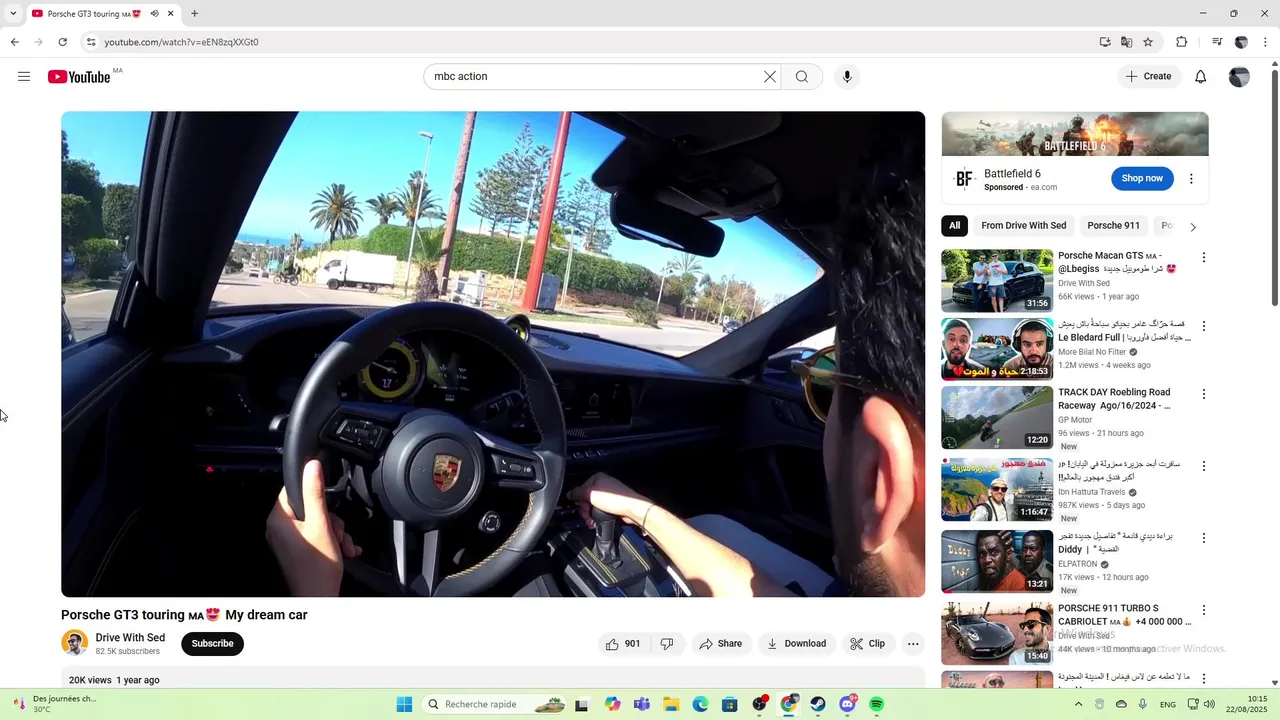Open browser extensions puzzle icon

tap(1182, 42)
